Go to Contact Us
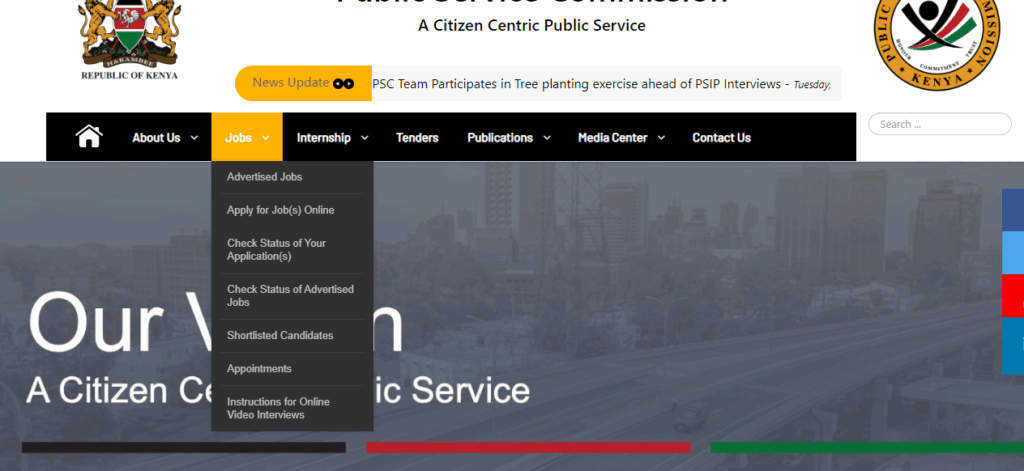Image resolution: width=1024 pixels, height=471 pixels. pos(722,138)
